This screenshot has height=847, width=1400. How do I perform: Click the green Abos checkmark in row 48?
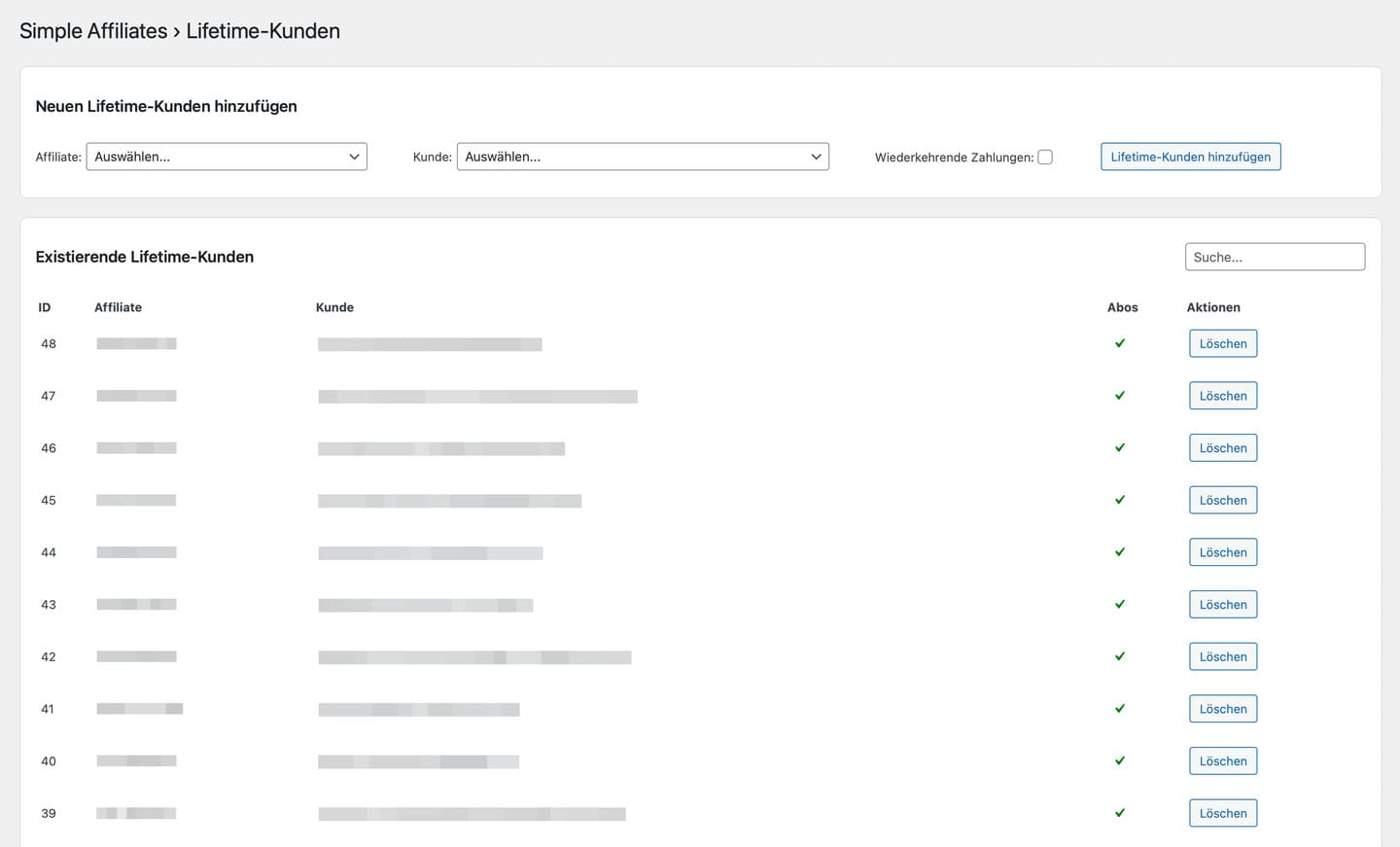[1120, 343]
